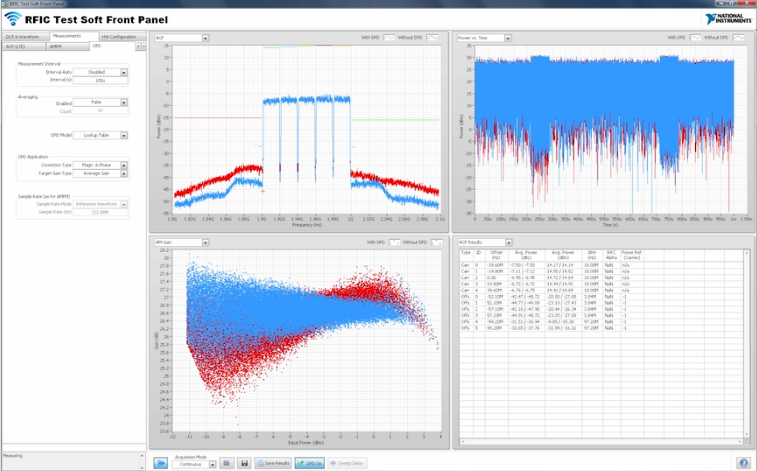Open the Averaging Enabled dropdown
Image resolution: width=757 pixels, height=471 pixels.
[124, 102]
